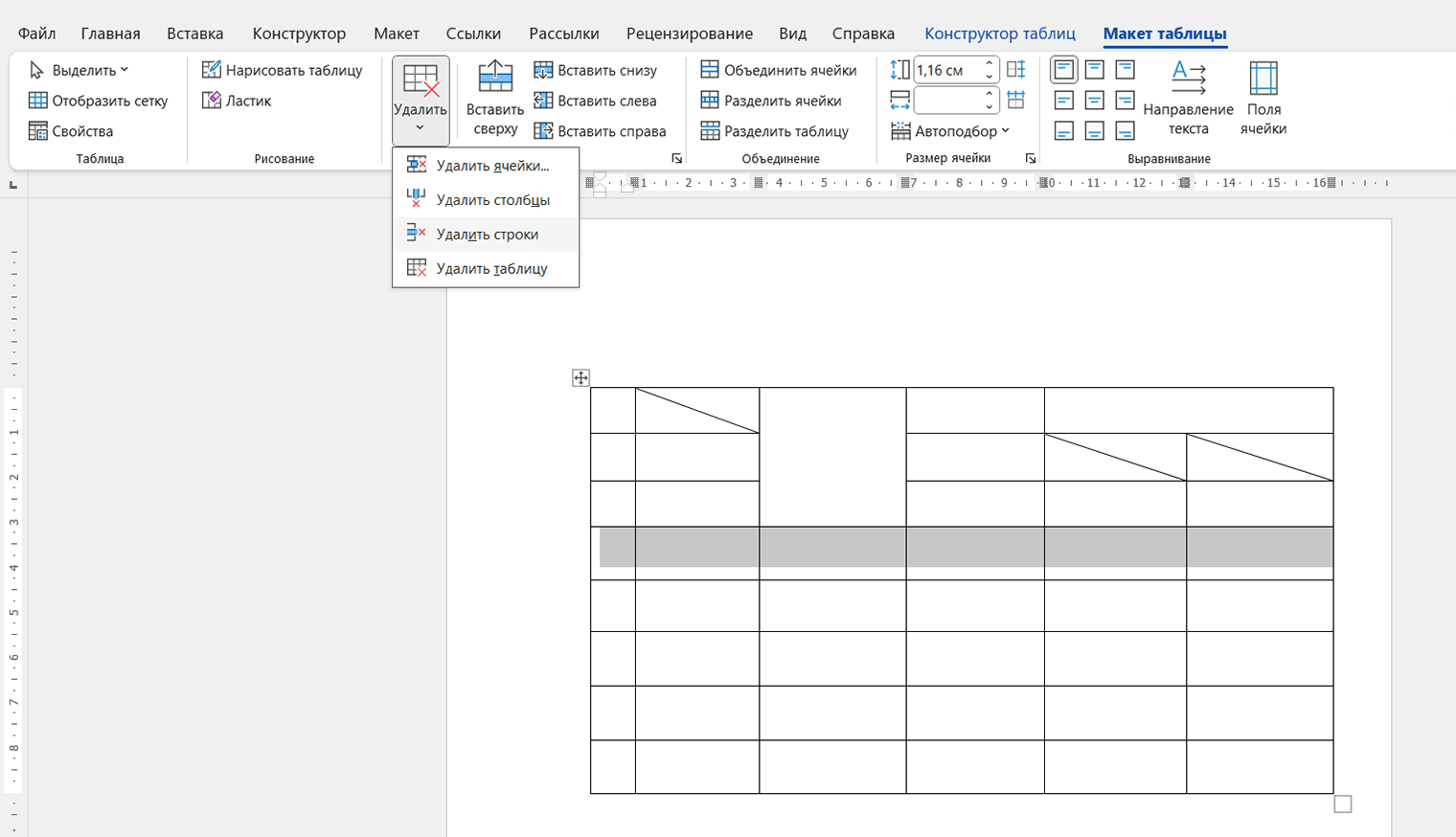Align cell text center
The image size is (1456, 837).
pos(1095,101)
